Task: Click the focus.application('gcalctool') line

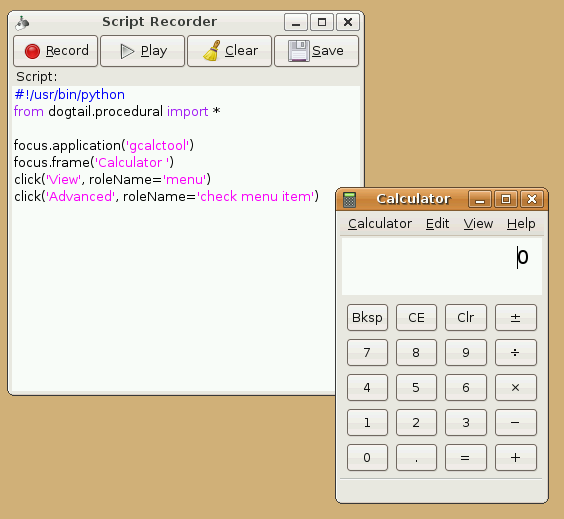Action: 104,145
